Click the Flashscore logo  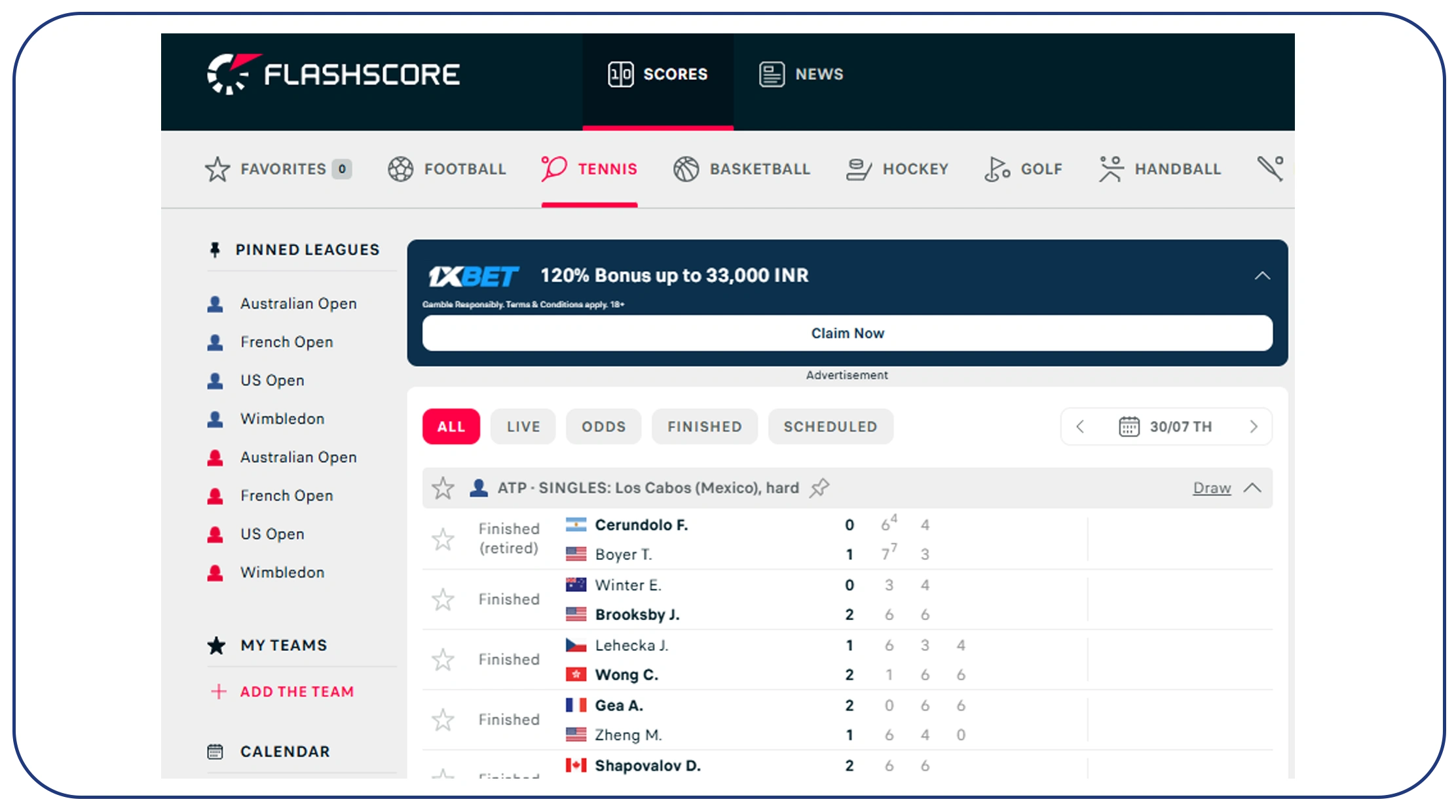(x=333, y=75)
